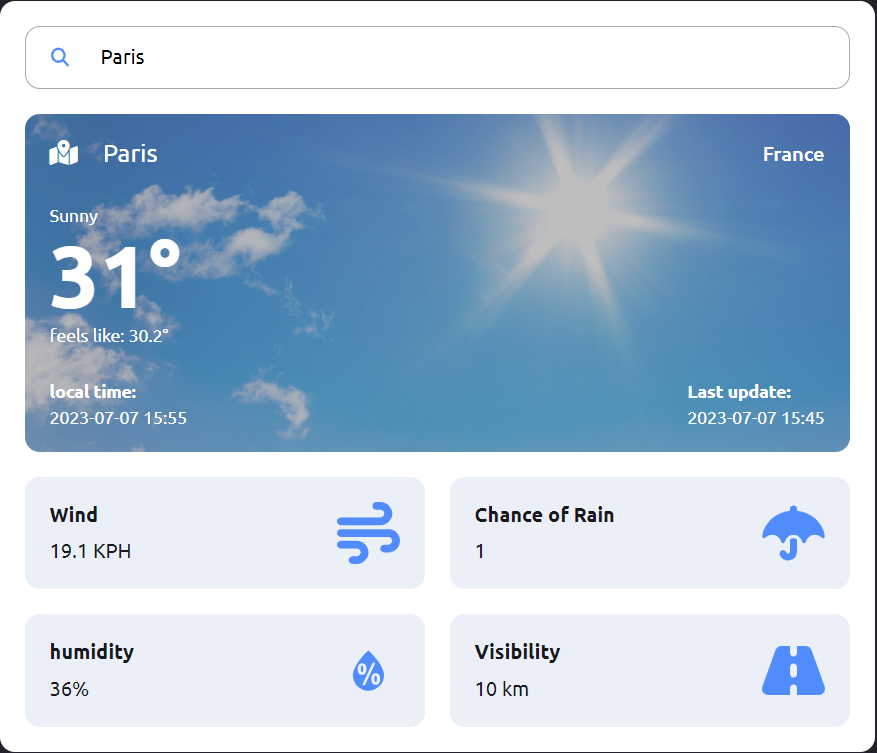The width and height of the screenshot is (877, 753).
Task: Click the humidity droplet percent icon
Action: (368, 670)
